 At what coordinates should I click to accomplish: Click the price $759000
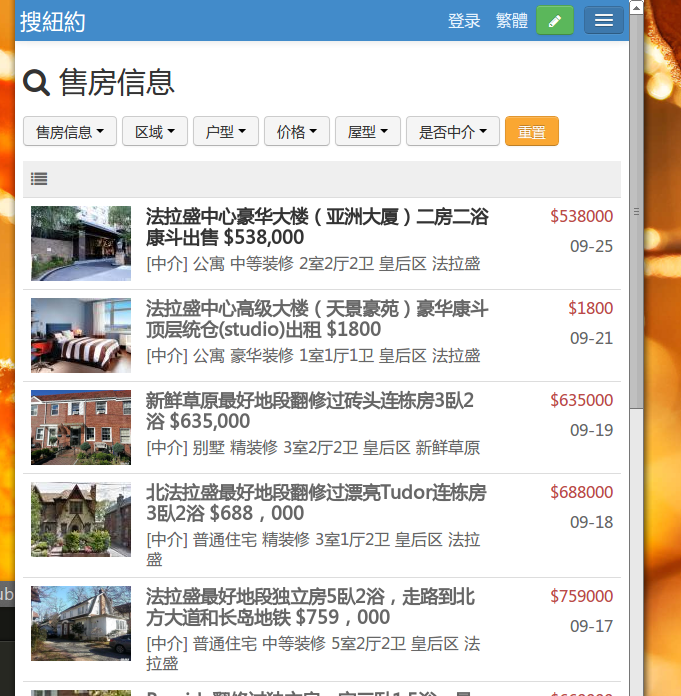[x=582, y=596]
